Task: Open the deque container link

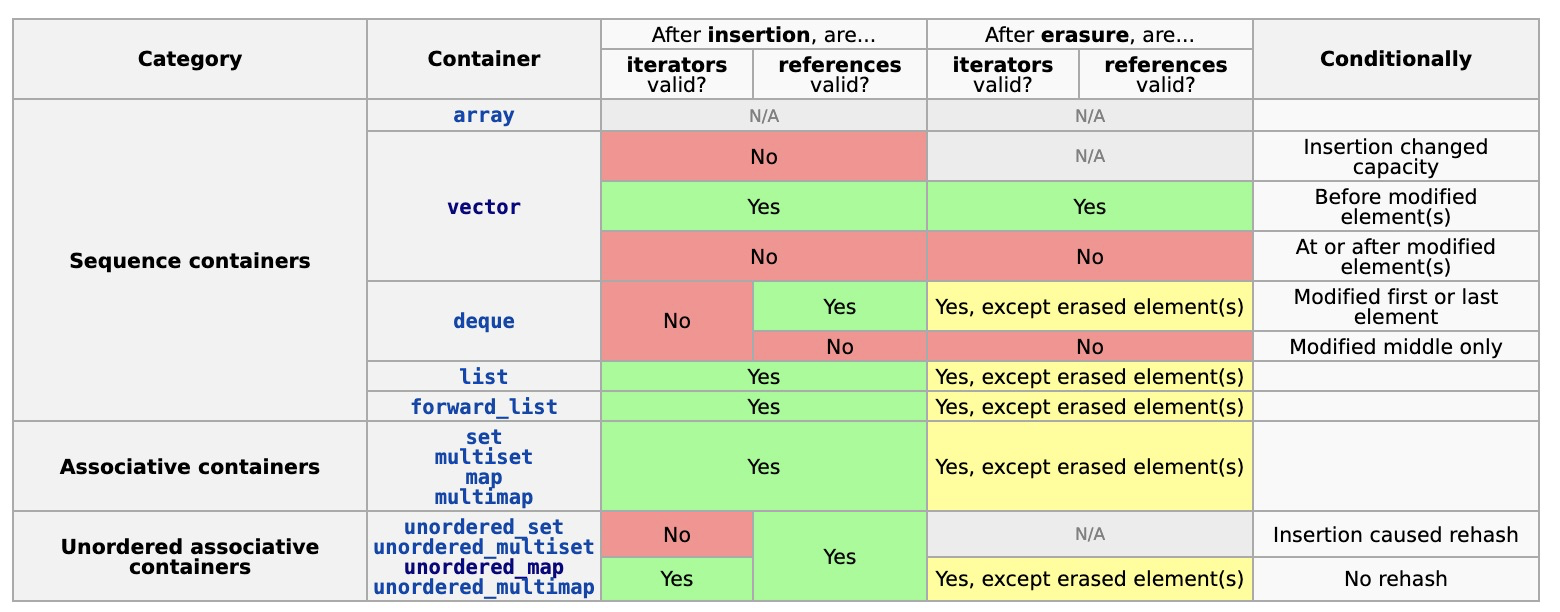Action: (484, 321)
